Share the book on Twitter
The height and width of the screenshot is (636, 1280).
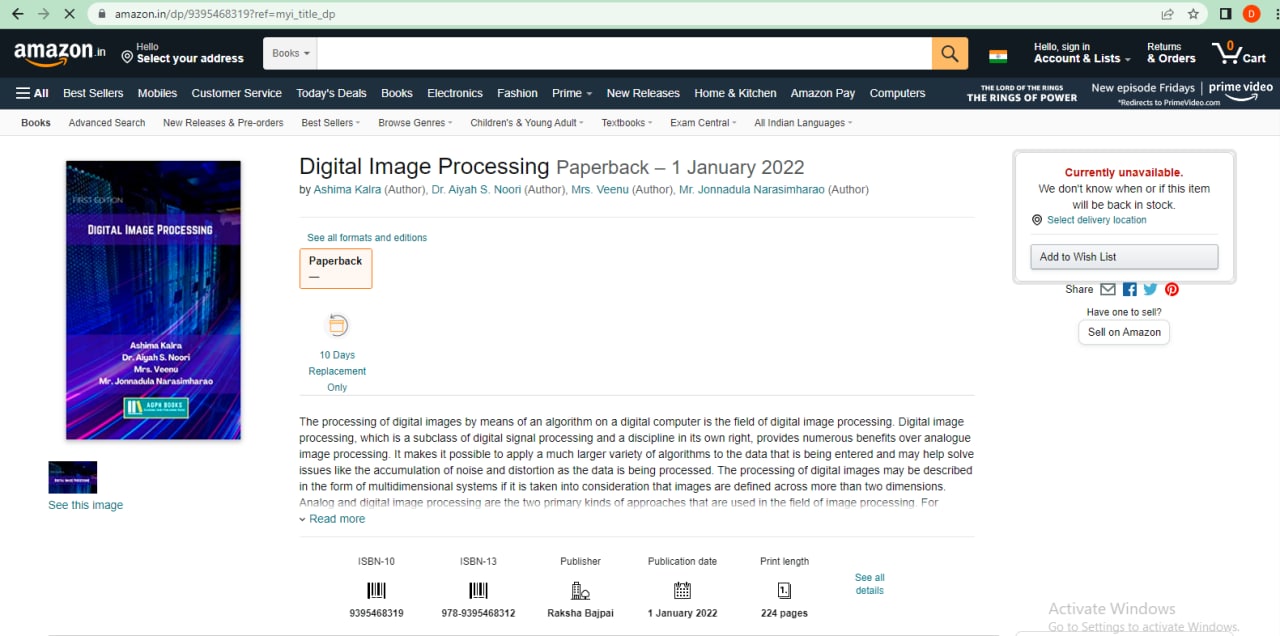(x=1150, y=289)
